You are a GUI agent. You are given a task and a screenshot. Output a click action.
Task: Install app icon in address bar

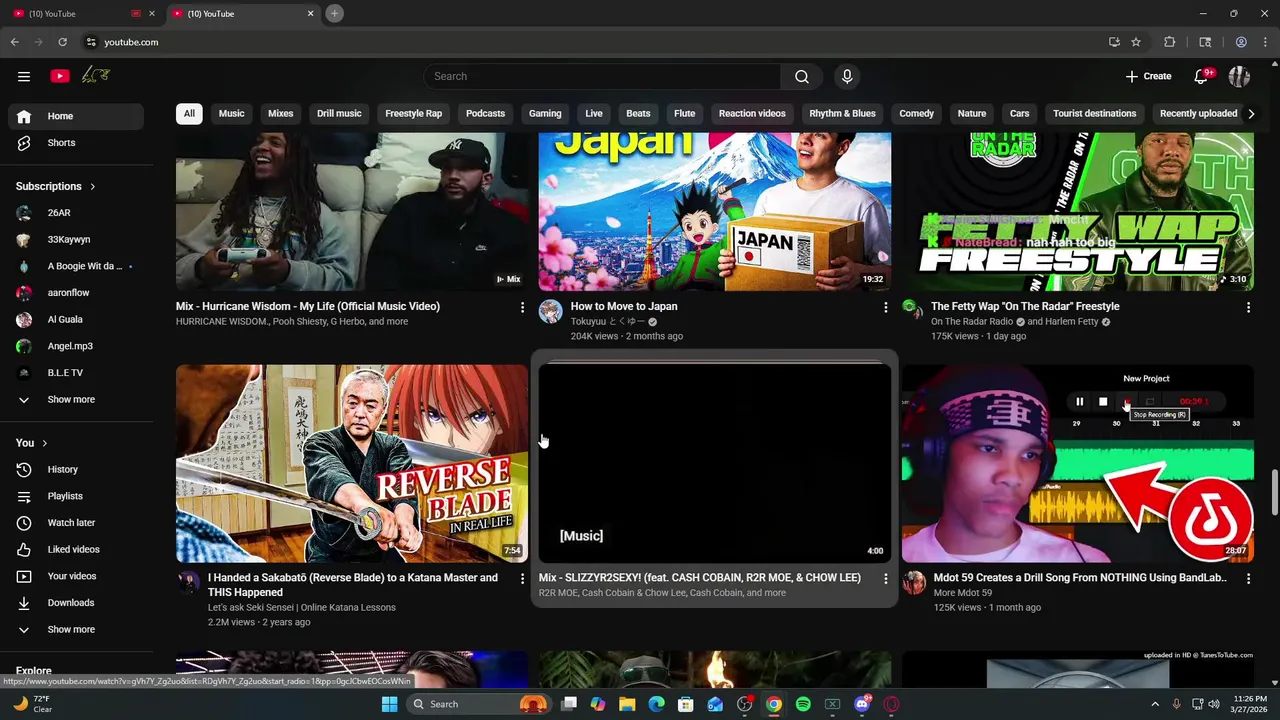1114,42
